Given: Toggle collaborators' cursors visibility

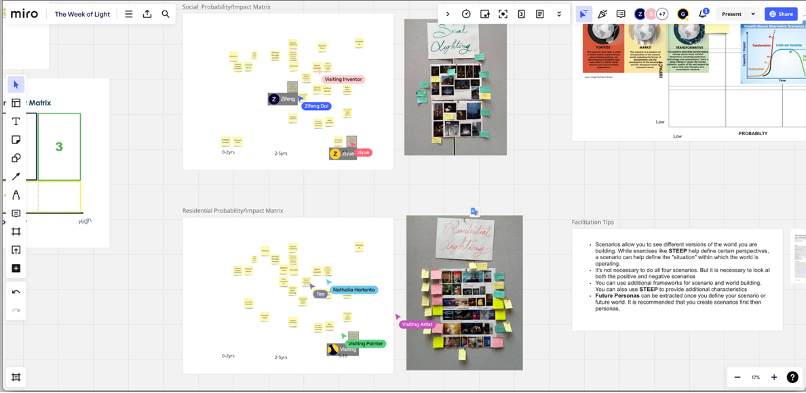Looking at the screenshot, I should coord(583,14).
